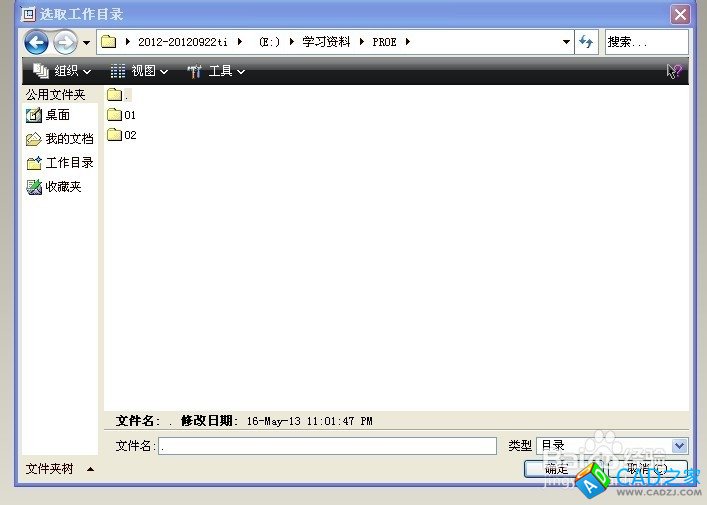This screenshot has width=707, height=505.
Task: Click the 搜索 (Search) box
Action: [646, 42]
